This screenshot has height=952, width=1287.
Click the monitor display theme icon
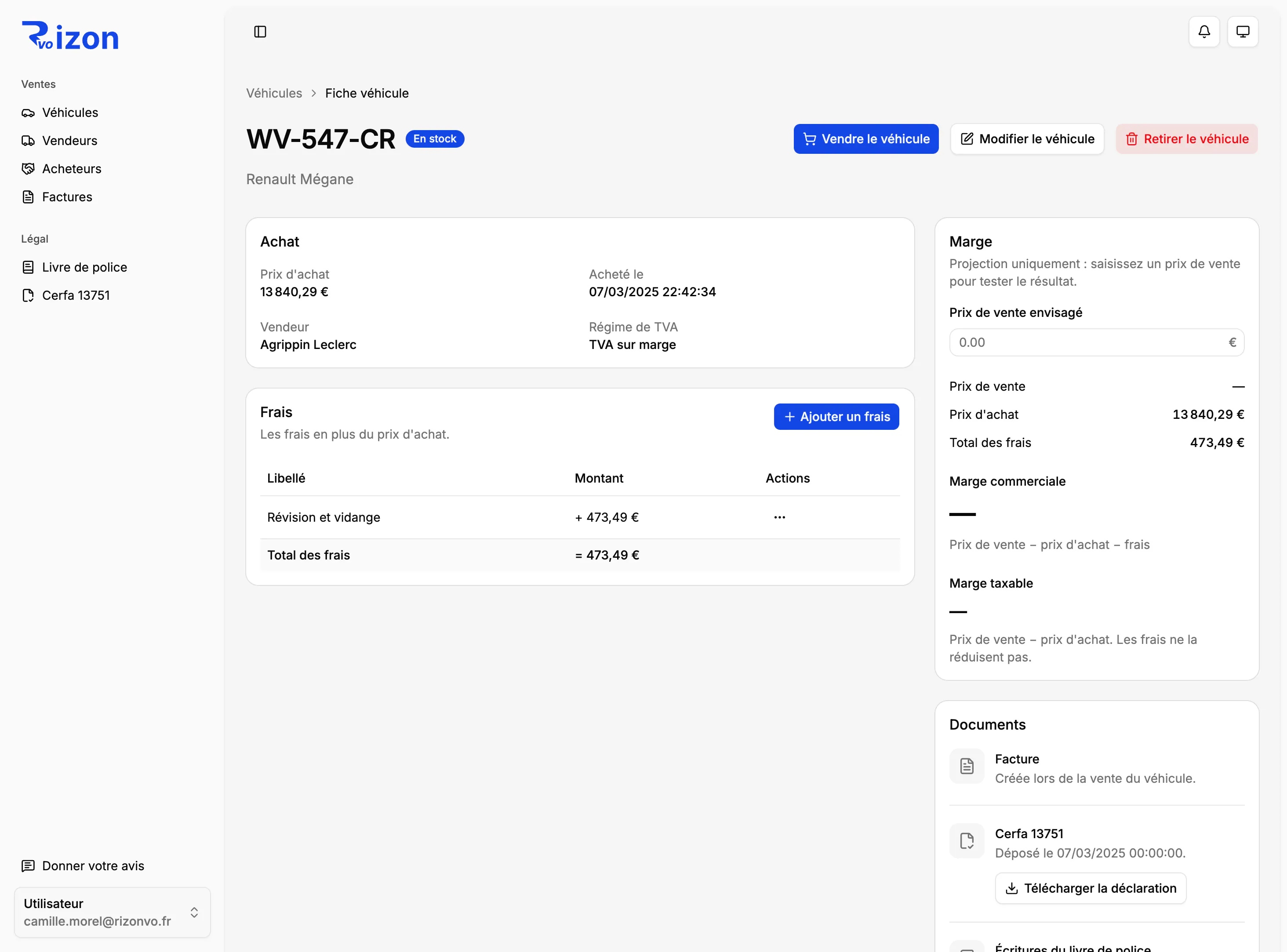click(x=1243, y=32)
